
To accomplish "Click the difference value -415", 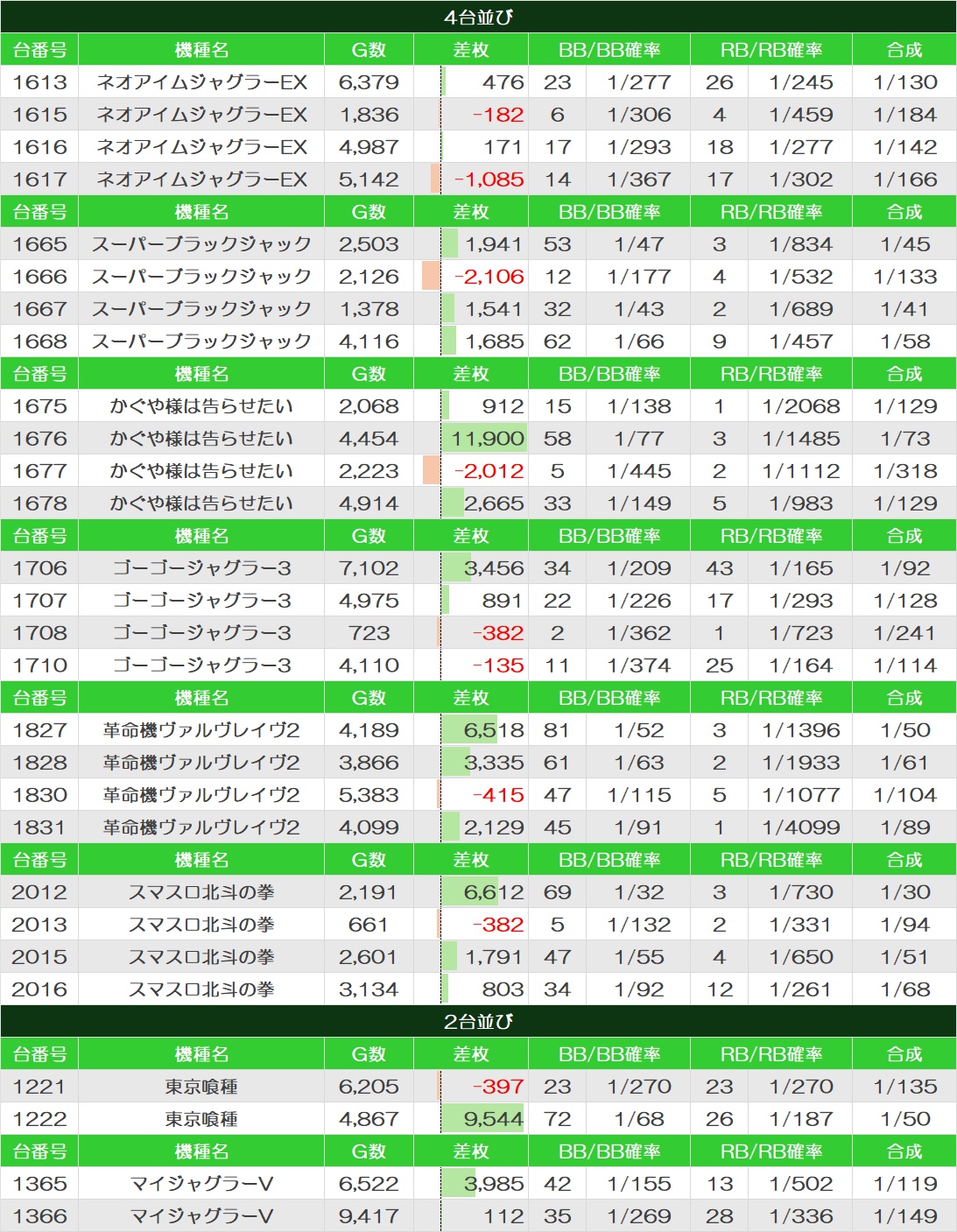I will point(498,795).
